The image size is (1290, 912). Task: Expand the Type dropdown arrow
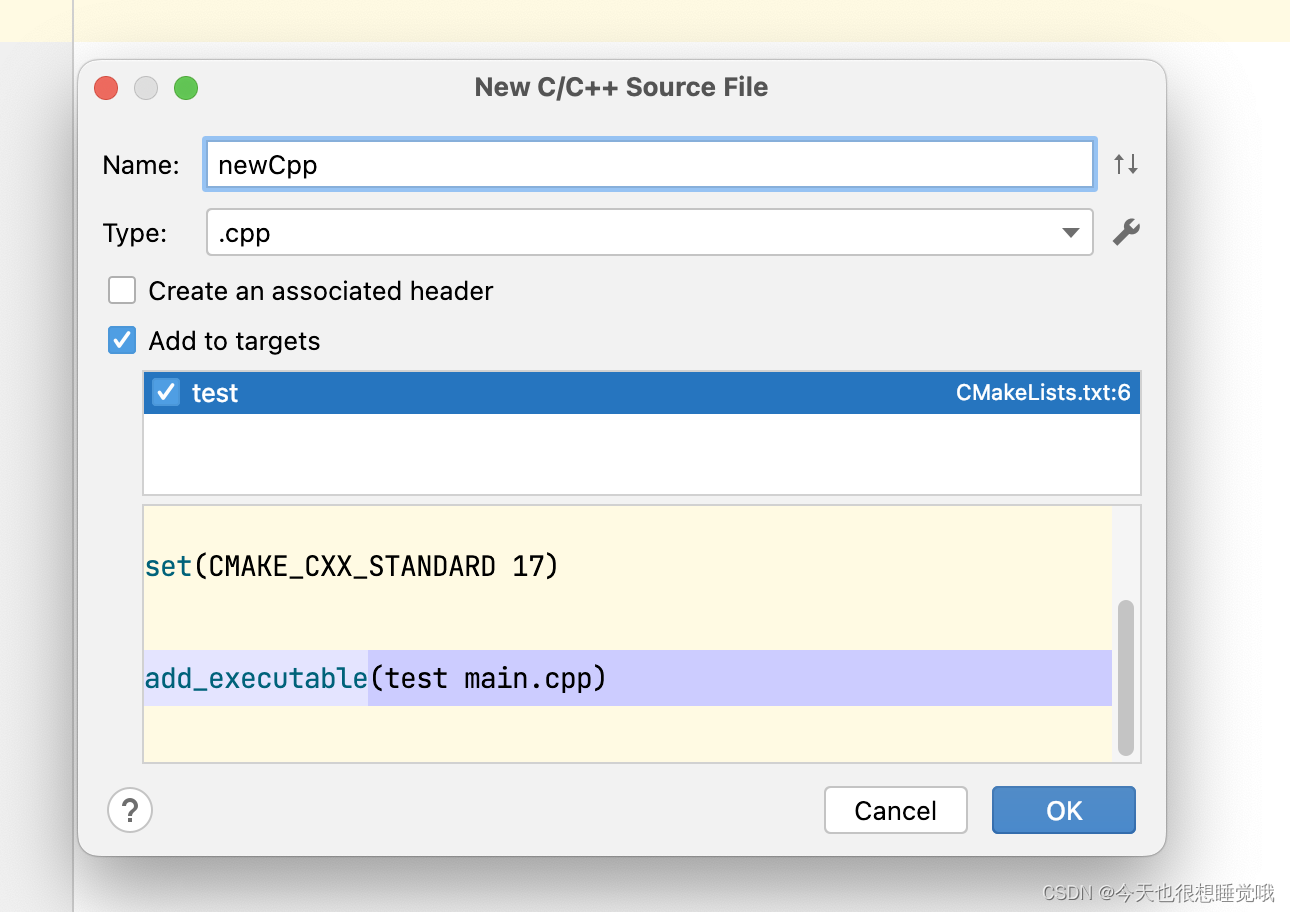(1070, 233)
